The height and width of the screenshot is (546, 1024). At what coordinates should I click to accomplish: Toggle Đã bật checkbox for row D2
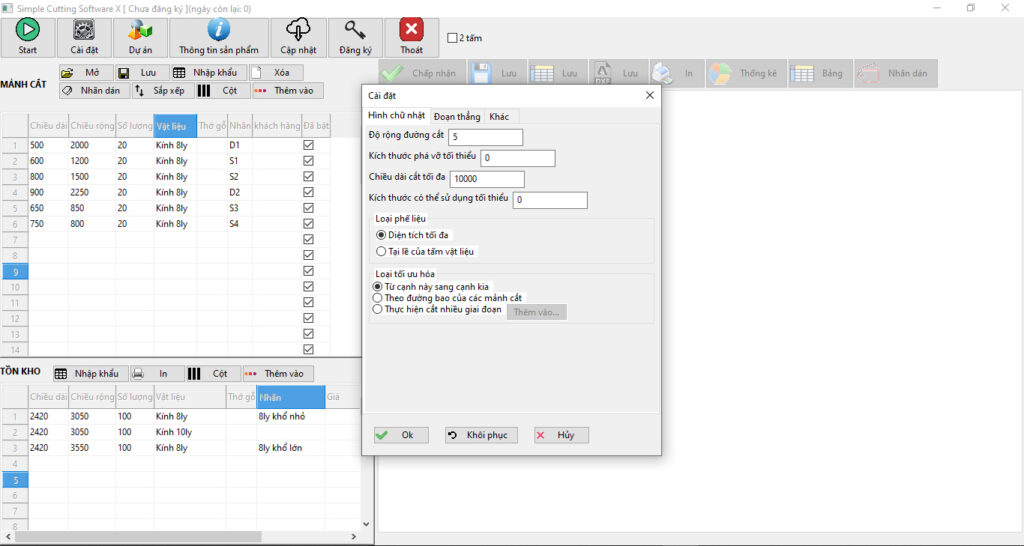click(308, 192)
